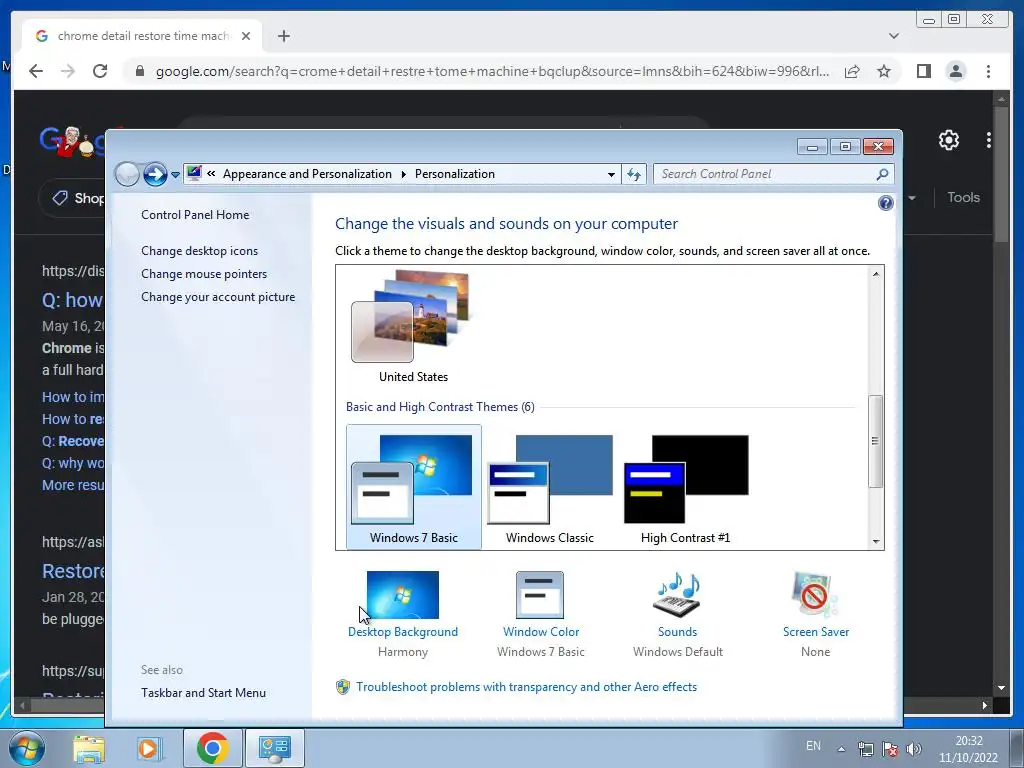1024x768 pixels.
Task: Open Chrome profile avatar
Action: tap(955, 71)
